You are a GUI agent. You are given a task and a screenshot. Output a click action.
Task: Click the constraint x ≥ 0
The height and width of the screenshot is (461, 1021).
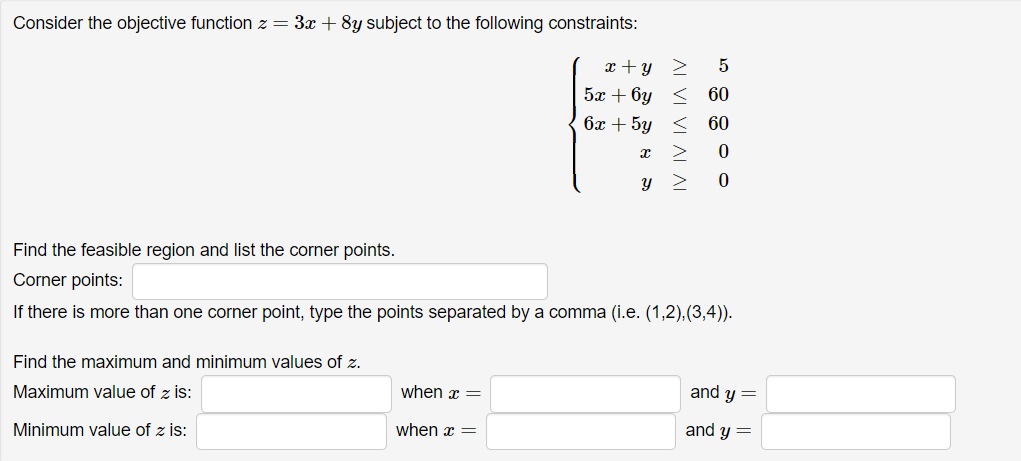[x=684, y=152]
